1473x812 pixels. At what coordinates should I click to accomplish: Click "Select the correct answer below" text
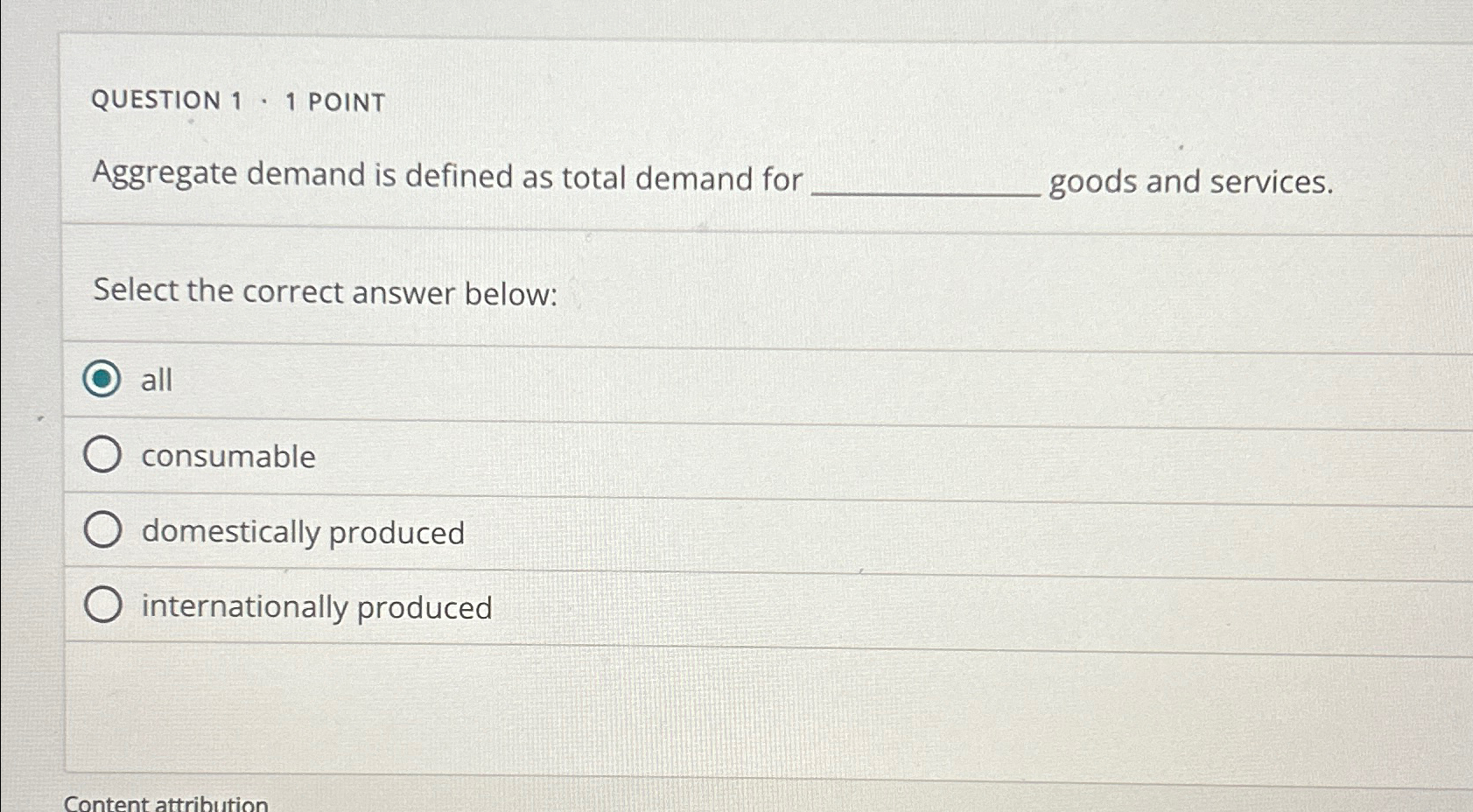pyautogui.click(x=324, y=292)
